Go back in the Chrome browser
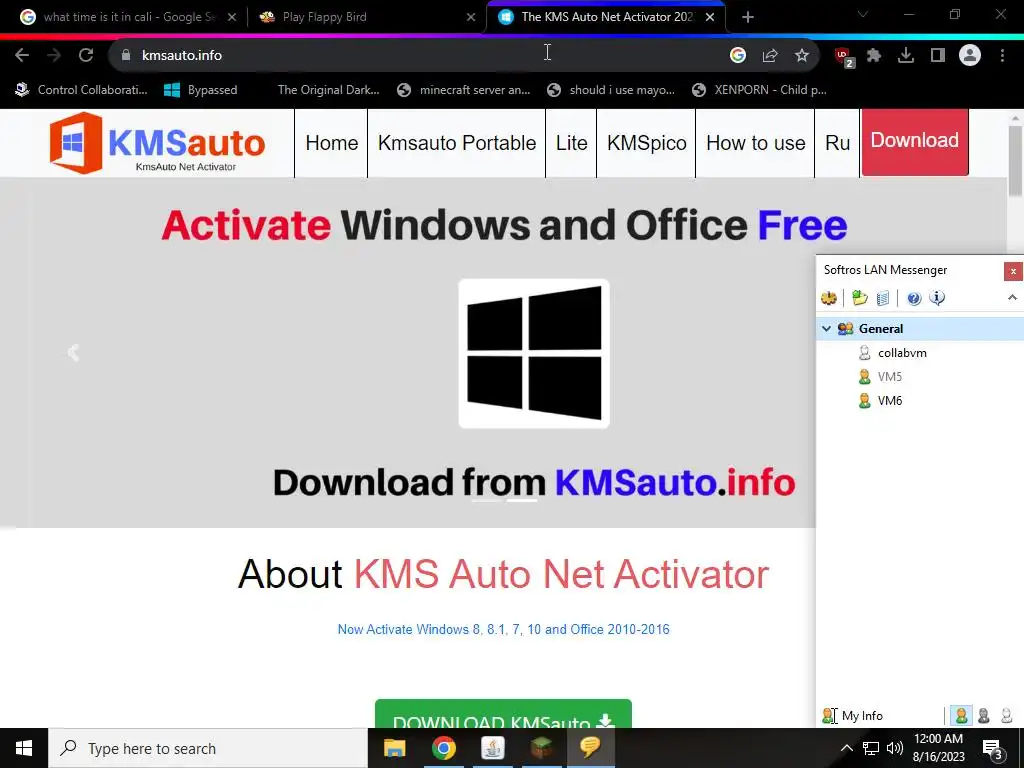 click(22, 56)
